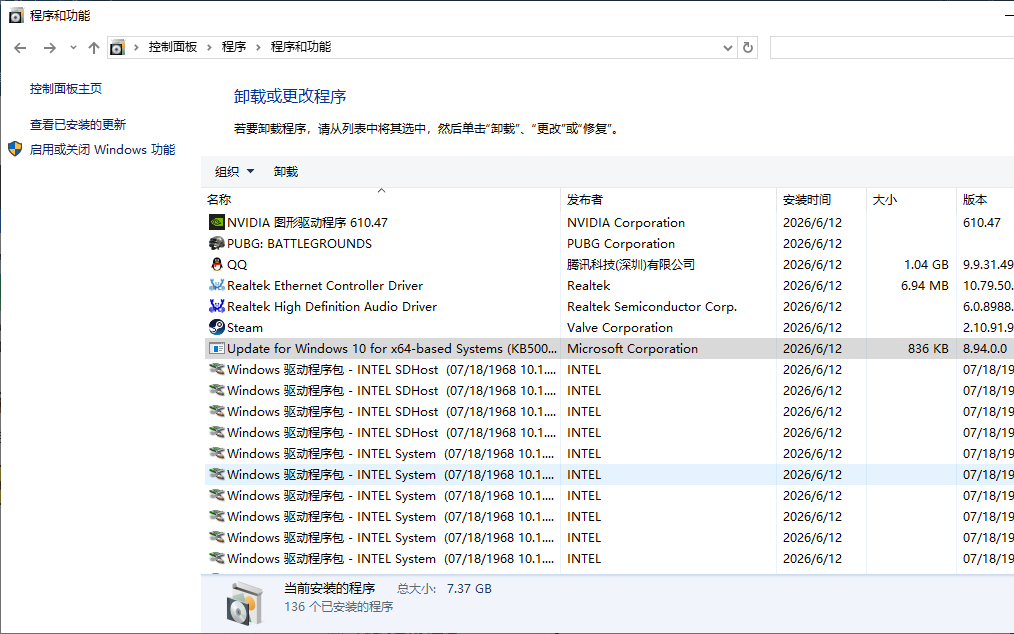
Task: Go up one level with up arrow
Action: point(94,47)
